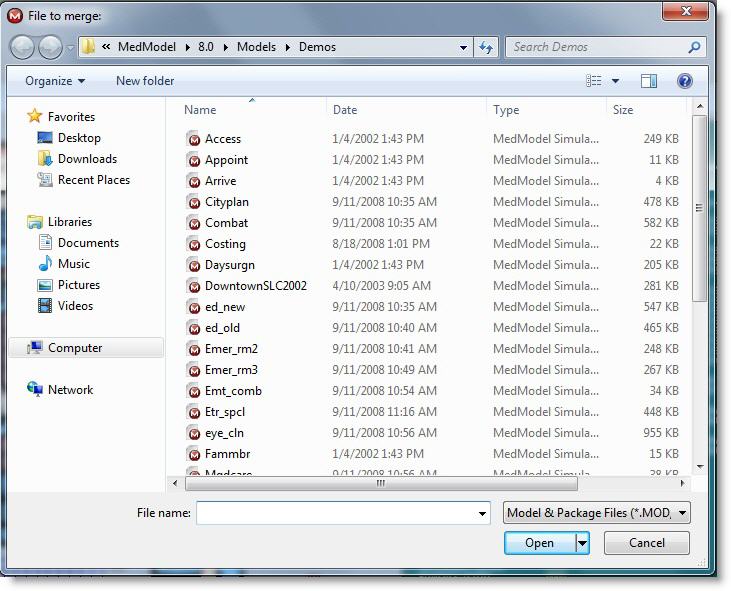The width and height of the screenshot is (731, 591).
Task: Click the Access file icon
Action: [193, 139]
